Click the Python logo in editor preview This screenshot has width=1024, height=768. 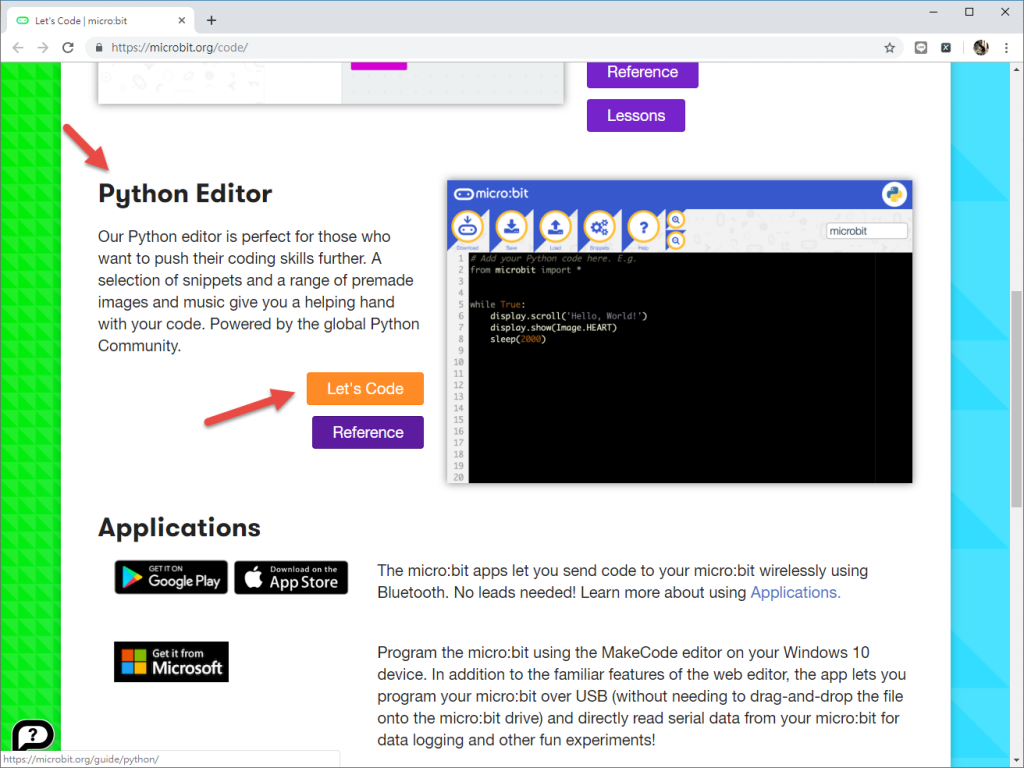[x=894, y=195]
